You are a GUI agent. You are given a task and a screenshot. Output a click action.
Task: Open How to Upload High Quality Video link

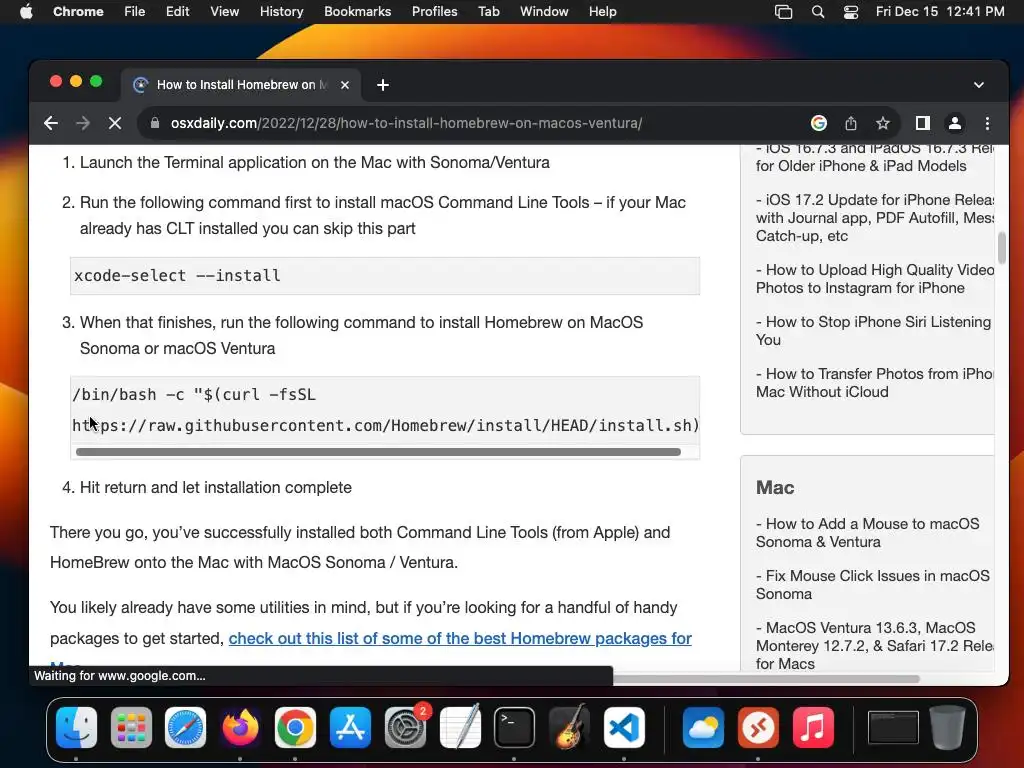[x=875, y=279]
